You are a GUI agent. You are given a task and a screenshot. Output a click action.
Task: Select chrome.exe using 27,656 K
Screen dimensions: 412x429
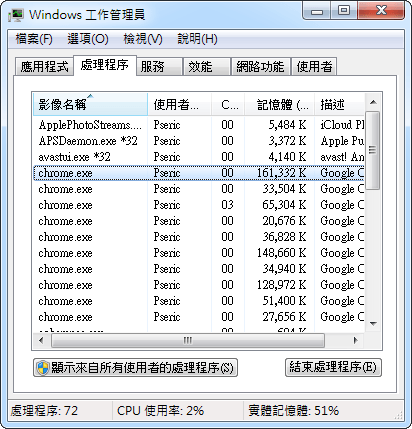(199, 317)
